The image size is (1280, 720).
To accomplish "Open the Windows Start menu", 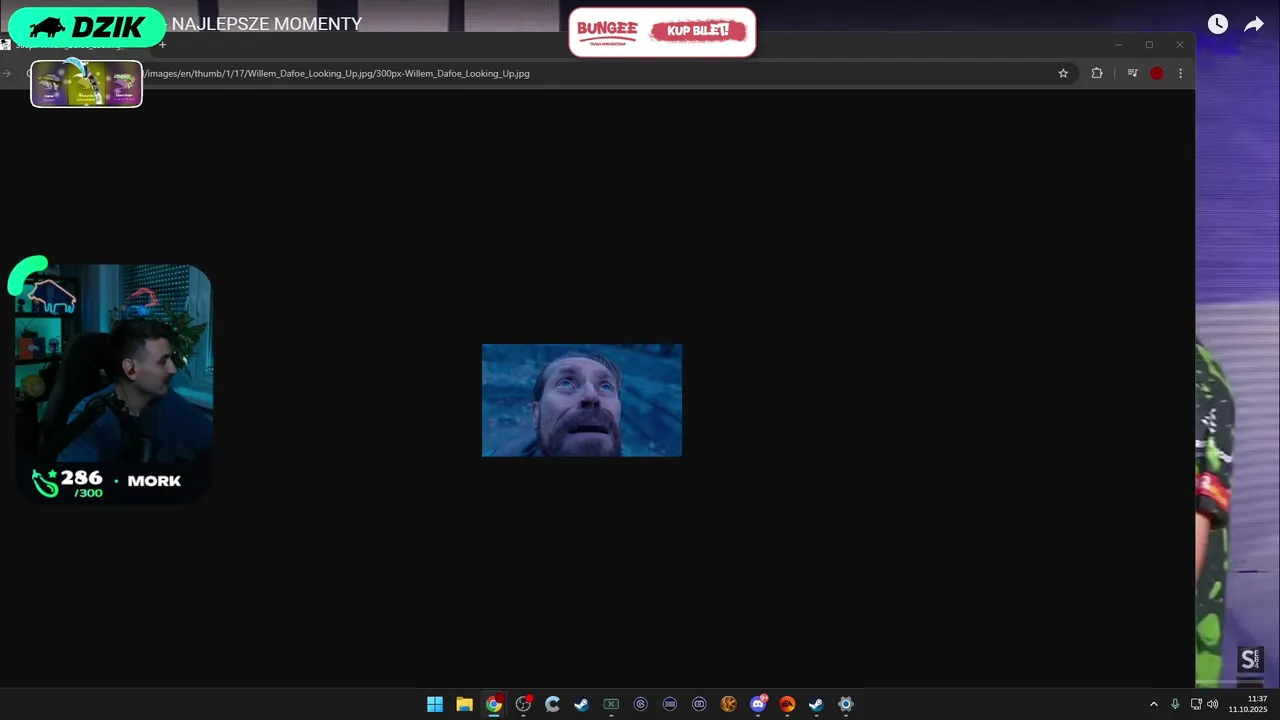I will click(435, 704).
